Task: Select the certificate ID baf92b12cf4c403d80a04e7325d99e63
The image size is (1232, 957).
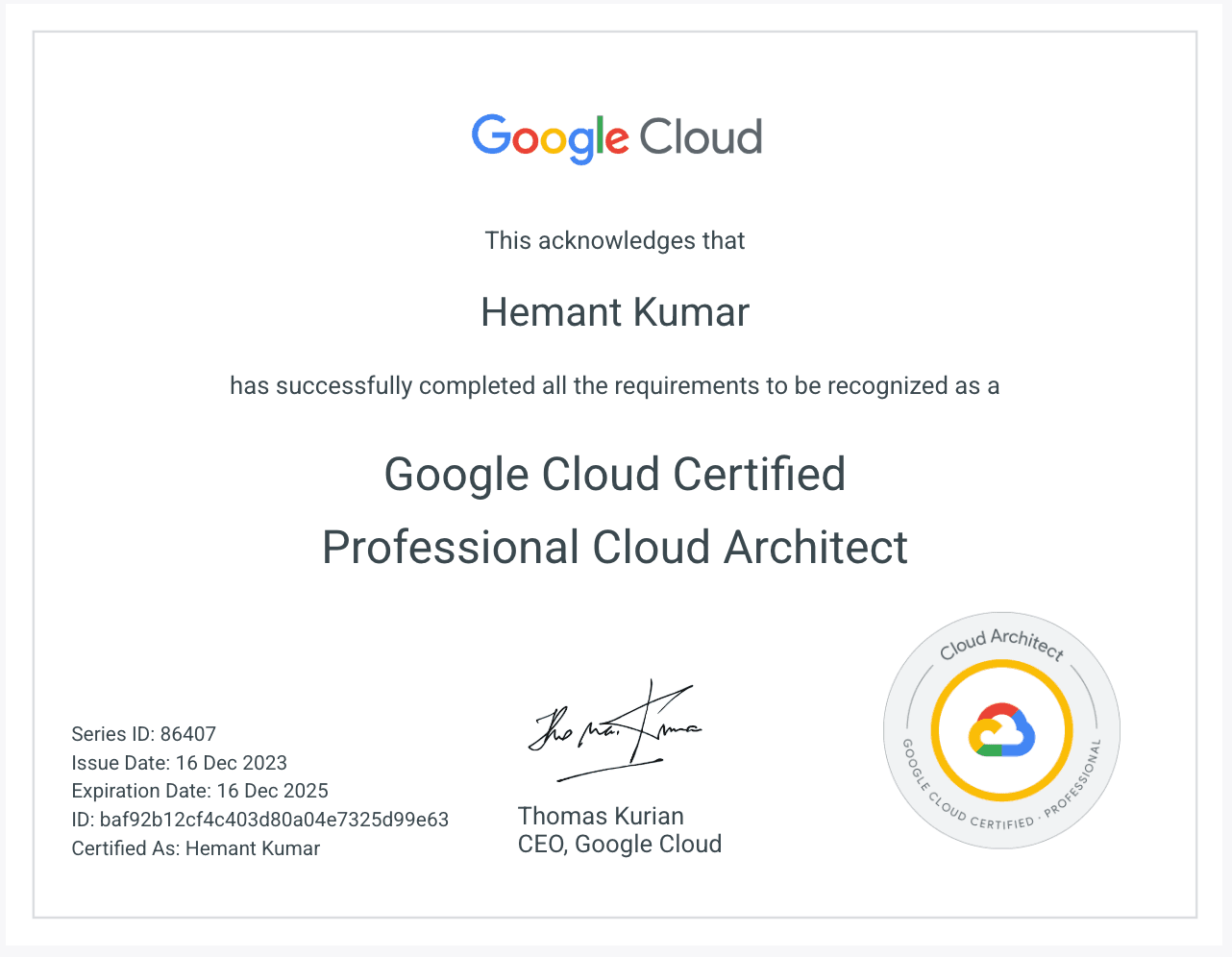Action: [259, 820]
